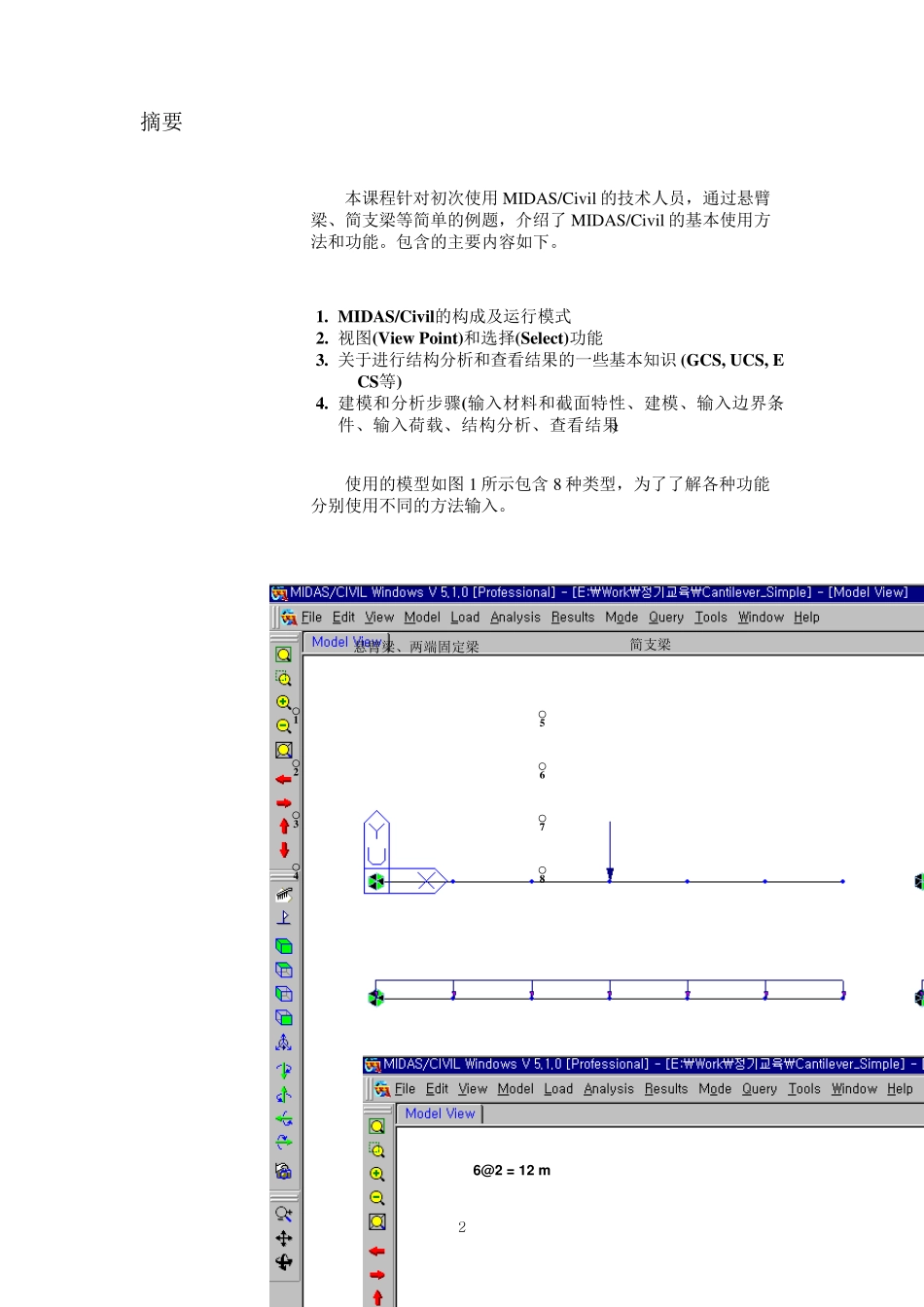Open Edit menu in upper MIDAS window
The width and height of the screenshot is (924, 1307).
pos(343,618)
